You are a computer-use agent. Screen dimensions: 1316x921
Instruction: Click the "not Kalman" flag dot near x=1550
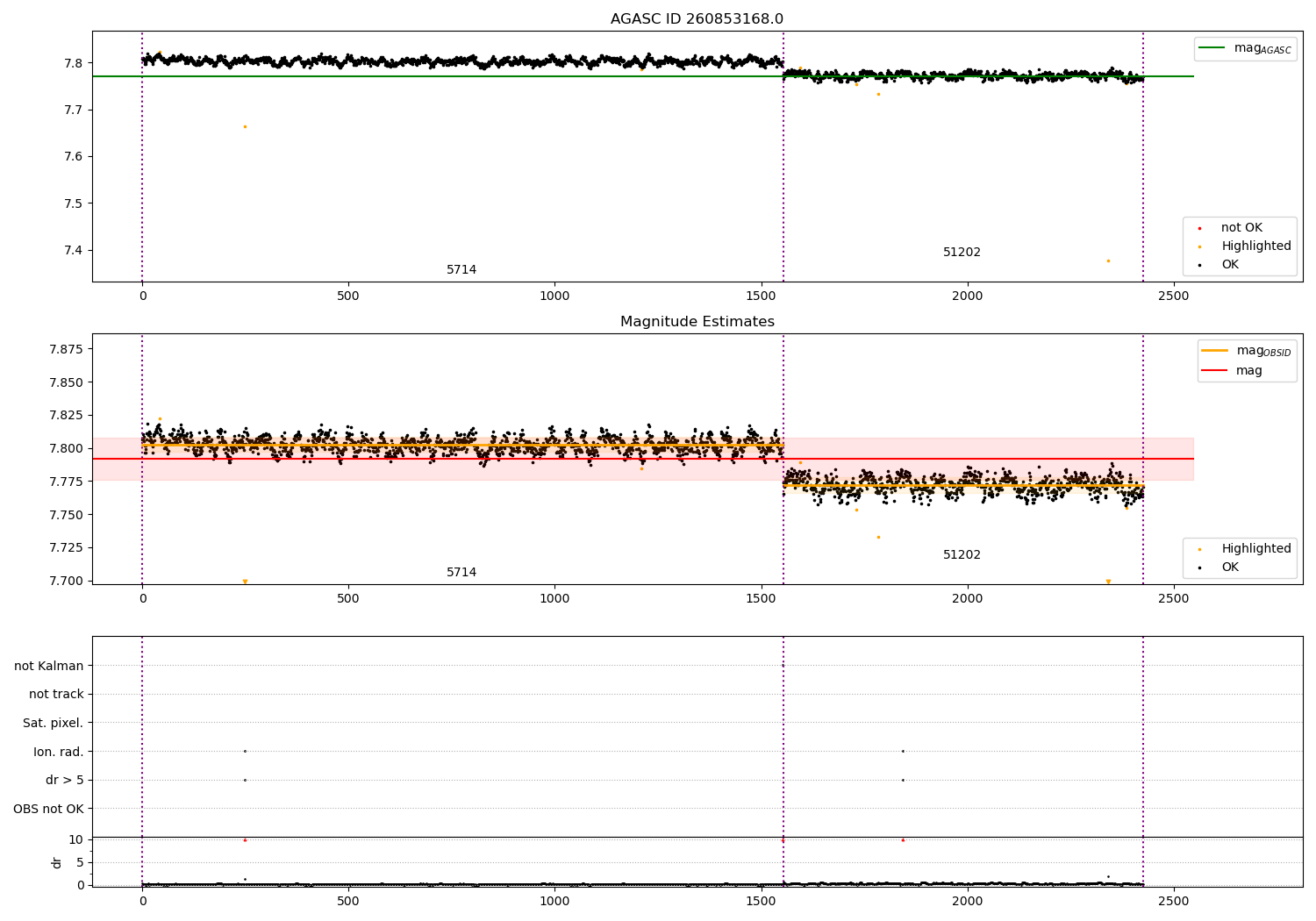[783, 666]
